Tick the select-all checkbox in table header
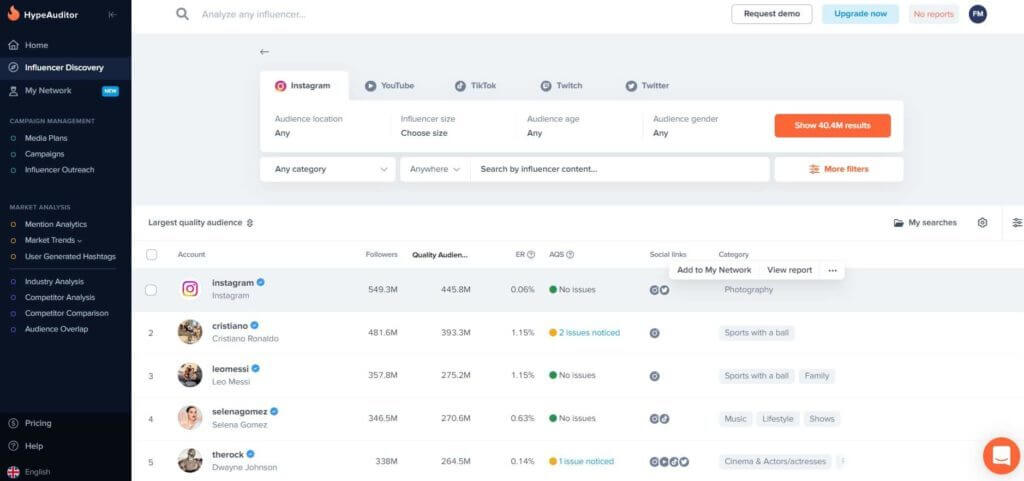Viewport: 1024px width, 481px height. coord(151,255)
